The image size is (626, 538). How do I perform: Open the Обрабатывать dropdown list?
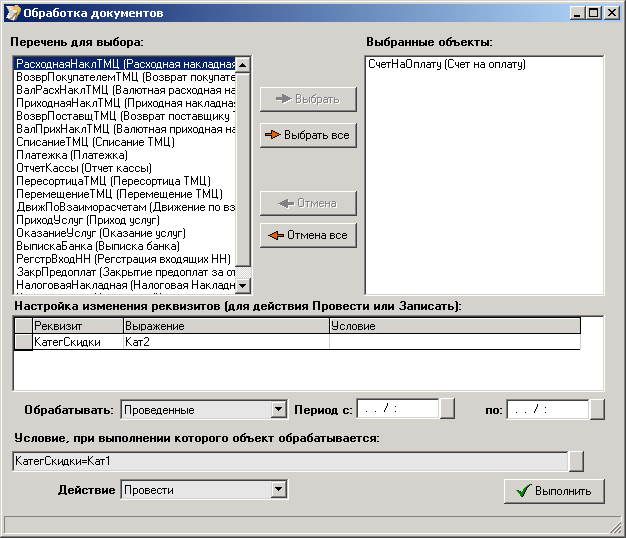pos(278,409)
